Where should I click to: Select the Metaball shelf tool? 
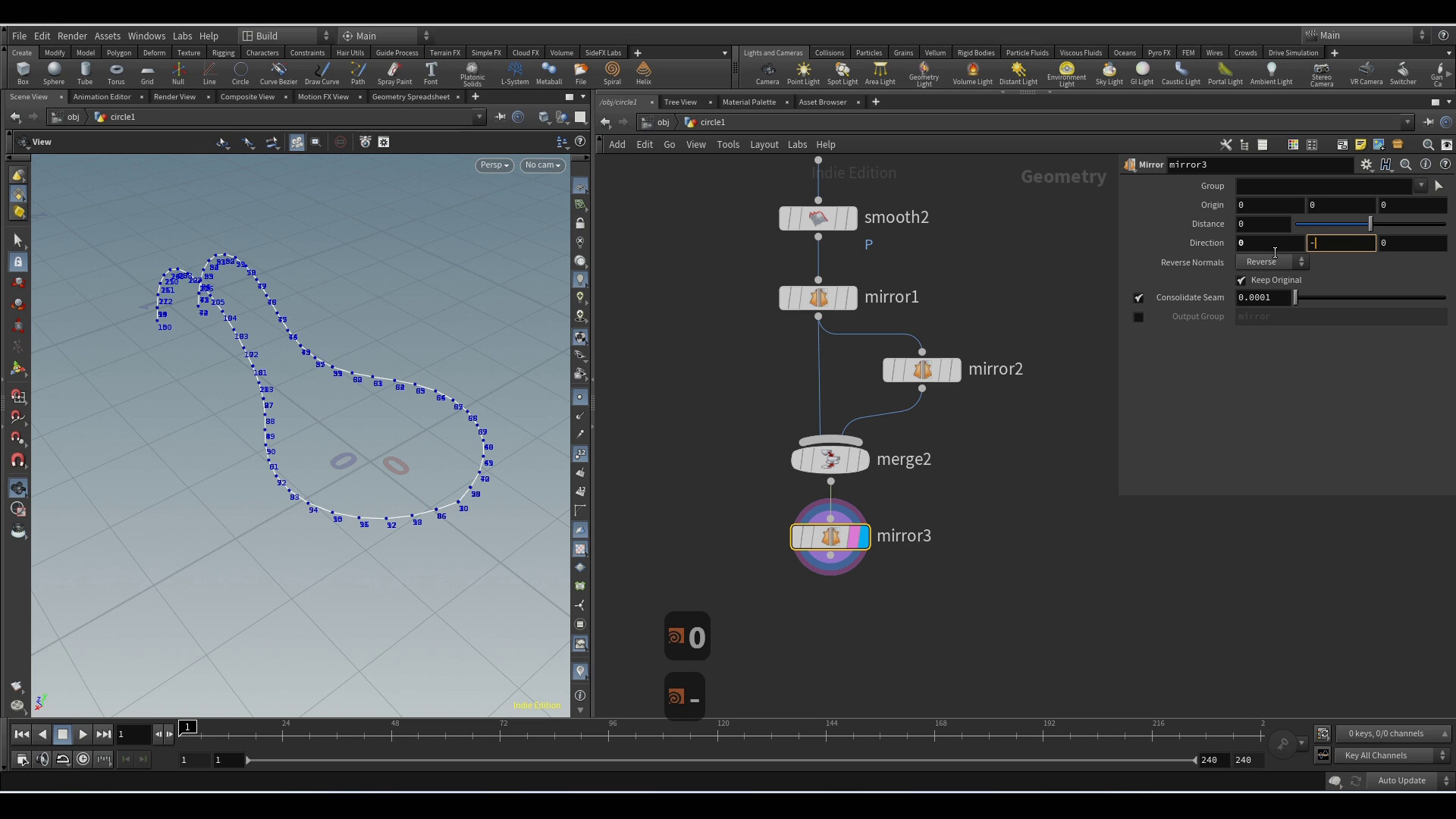pos(548,74)
